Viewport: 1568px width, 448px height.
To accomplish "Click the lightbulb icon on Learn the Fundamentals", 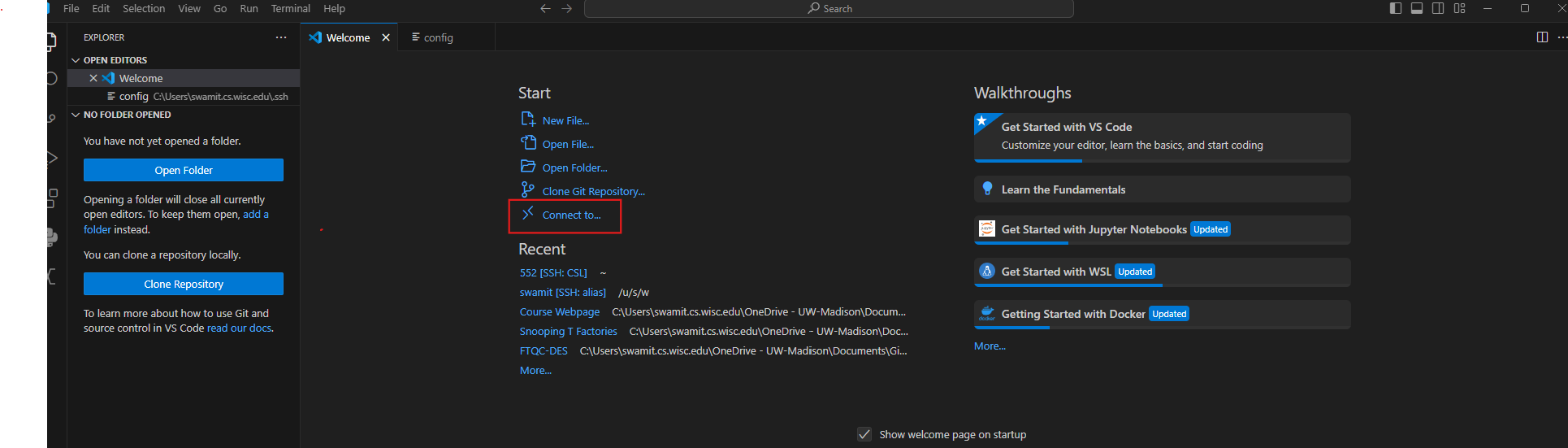I will pyautogui.click(x=987, y=189).
